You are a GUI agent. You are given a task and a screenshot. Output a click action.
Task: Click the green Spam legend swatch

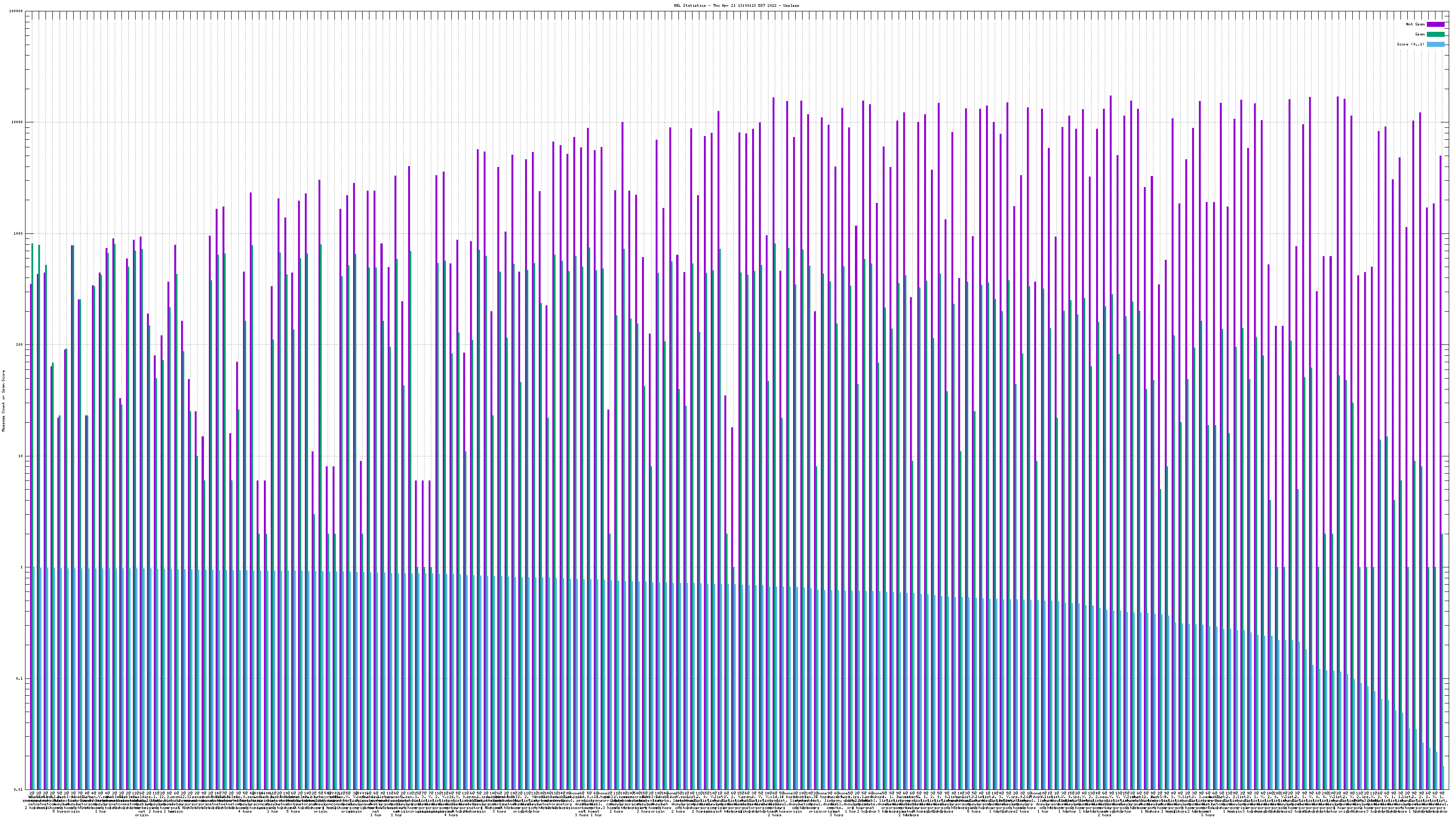1436,35
